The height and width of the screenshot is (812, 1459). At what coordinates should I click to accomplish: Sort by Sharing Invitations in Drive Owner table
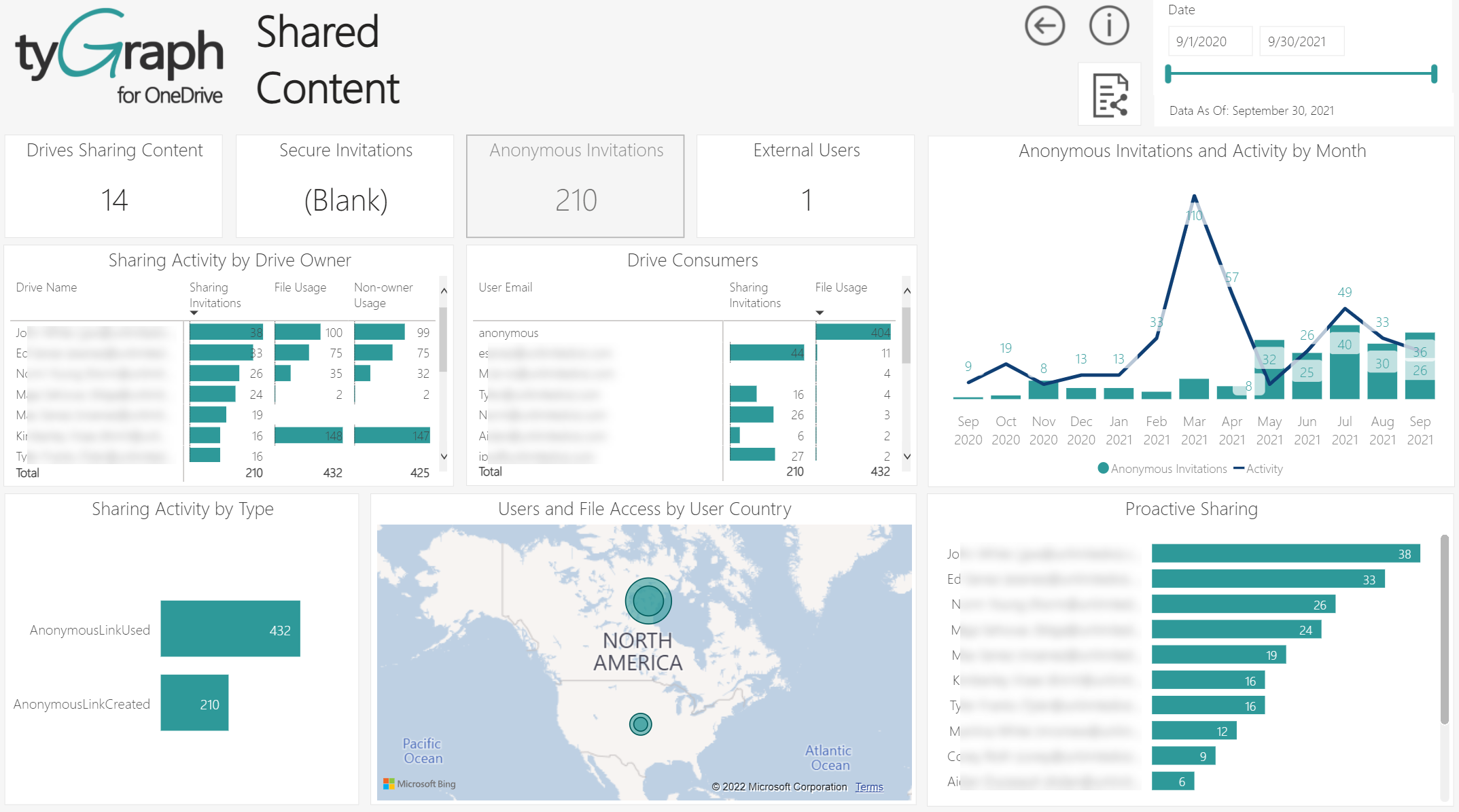click(x=215, y=295)
